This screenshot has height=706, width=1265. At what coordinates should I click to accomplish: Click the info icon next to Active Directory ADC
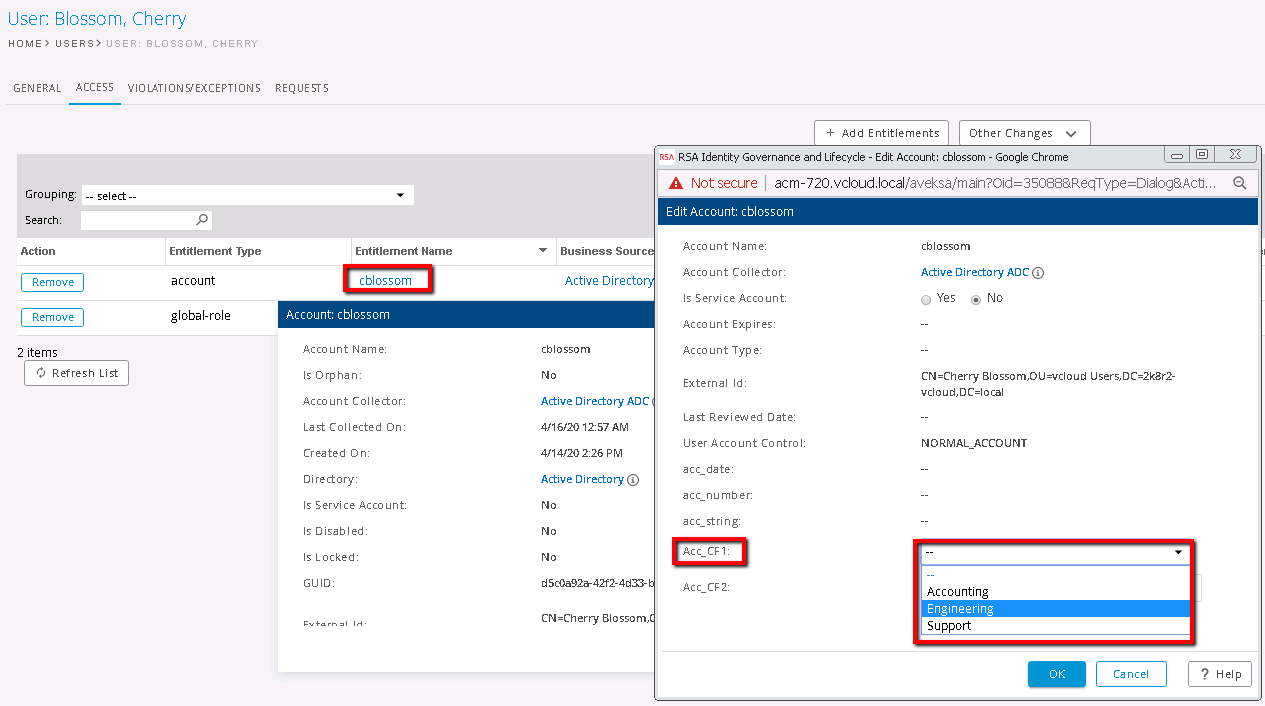[x=1038, y=273]
